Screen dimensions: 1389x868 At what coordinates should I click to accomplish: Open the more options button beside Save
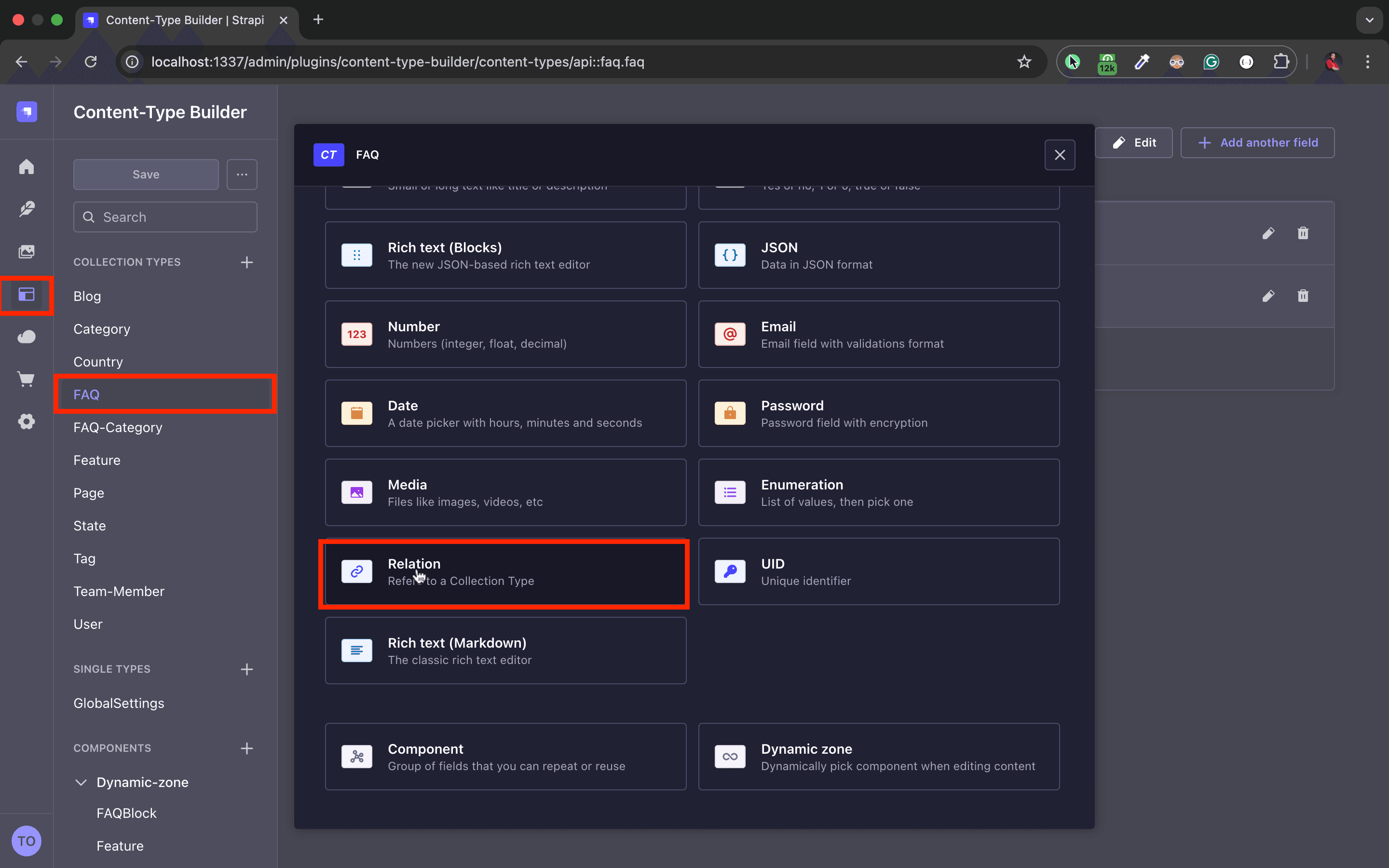(x=242, y=175)
